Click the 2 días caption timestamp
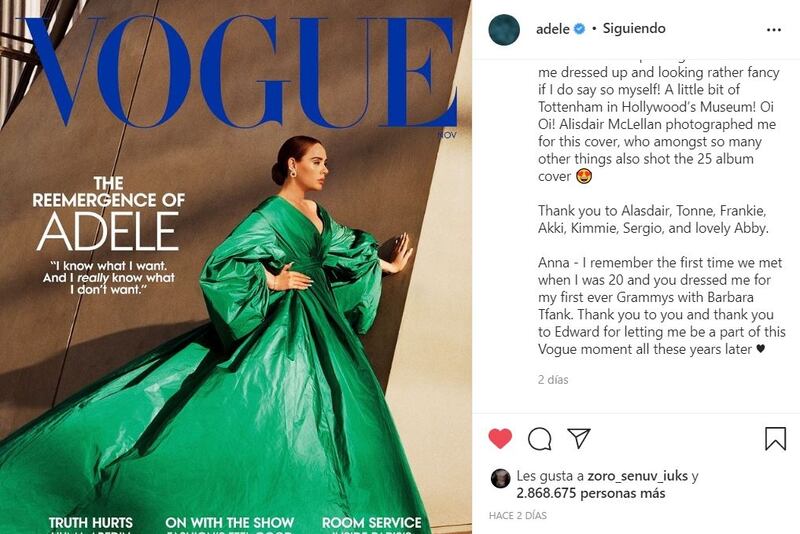800x534 pixels. 553,379
